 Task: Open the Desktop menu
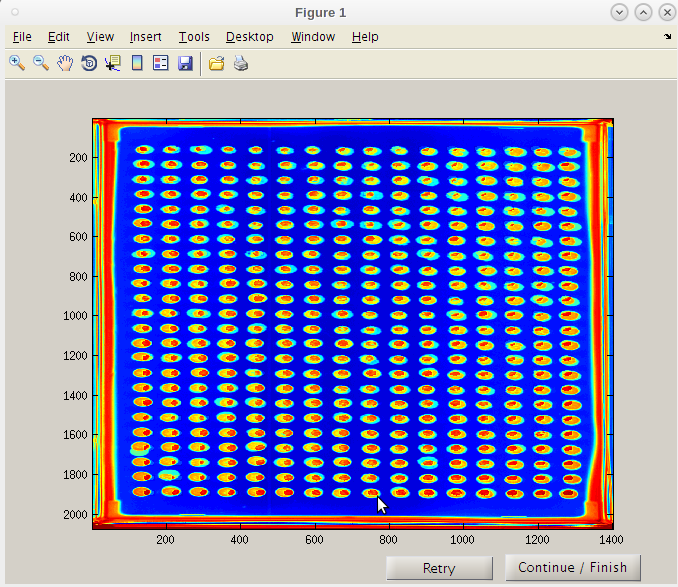[x=249, y=37]
